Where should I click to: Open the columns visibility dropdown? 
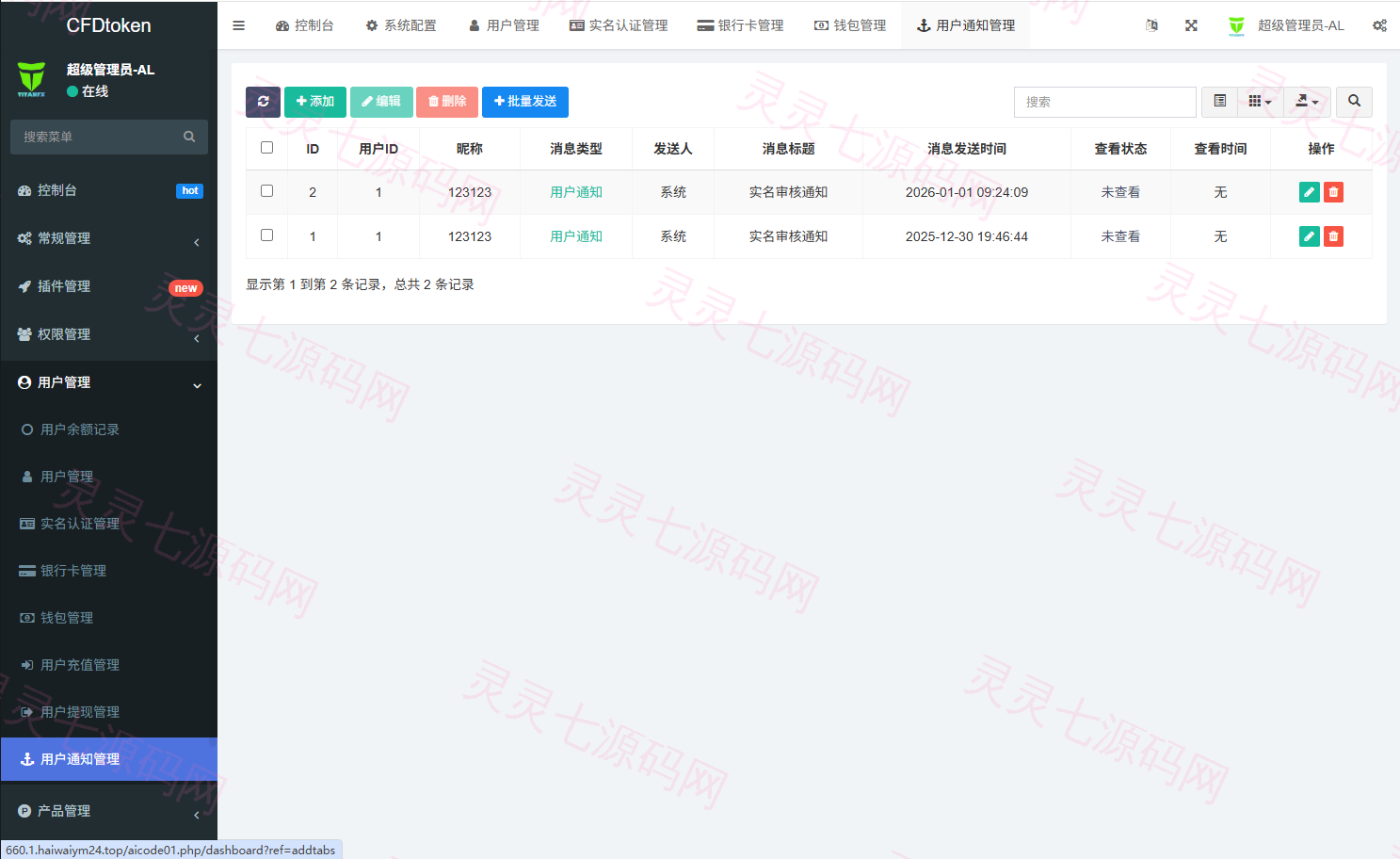pyautogui.click(x=1260, y=102)
